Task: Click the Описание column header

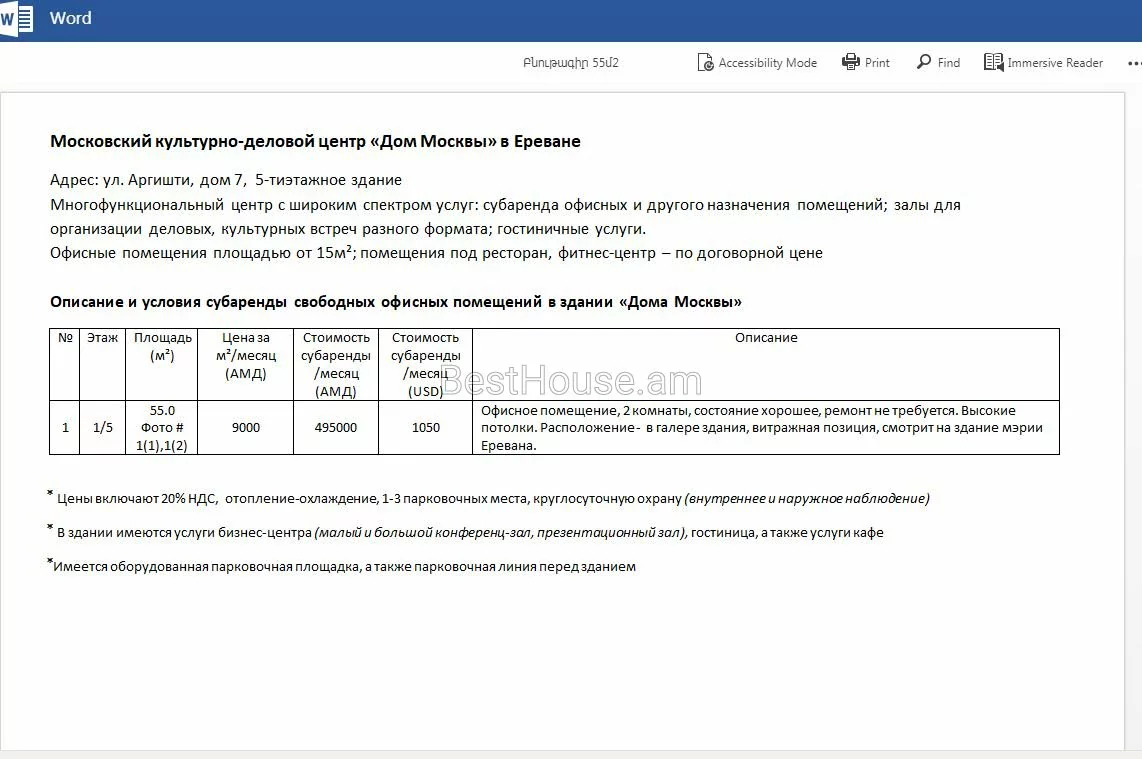Action: tap(765, 338)
